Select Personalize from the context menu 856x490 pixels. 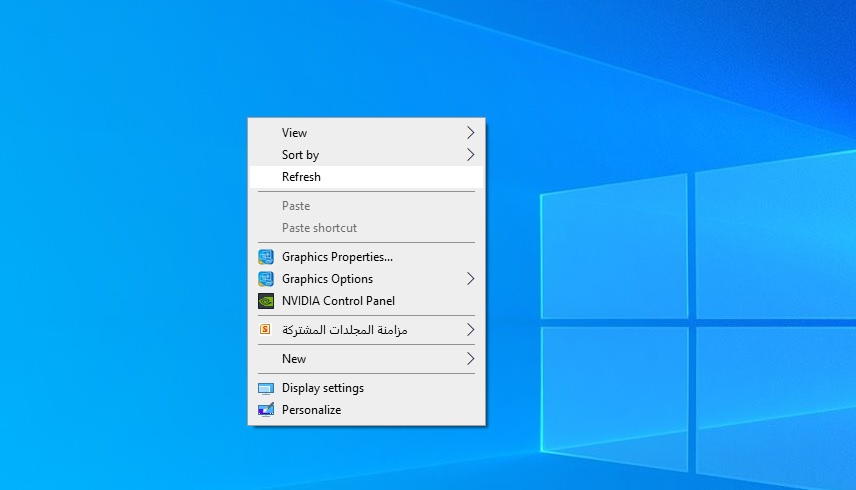366,410
